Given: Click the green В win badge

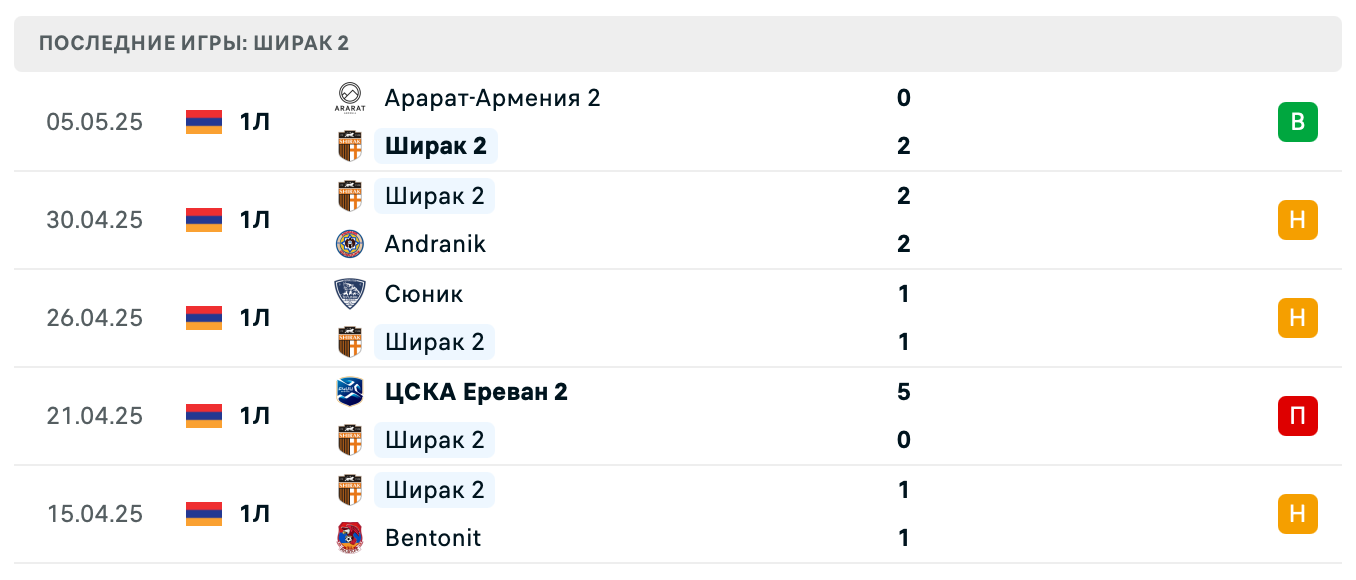Looking at the screenshot, I should click(x=1297, y=122).
